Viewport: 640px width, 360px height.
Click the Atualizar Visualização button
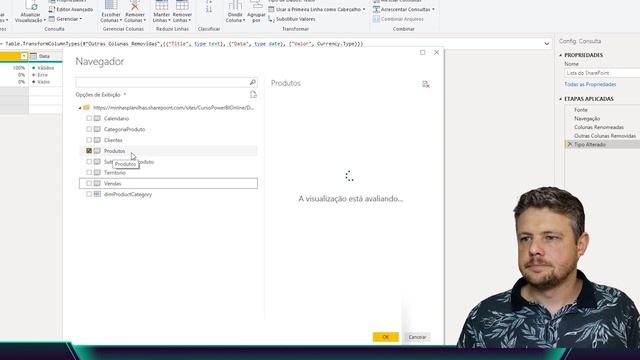tap(30, 12)
